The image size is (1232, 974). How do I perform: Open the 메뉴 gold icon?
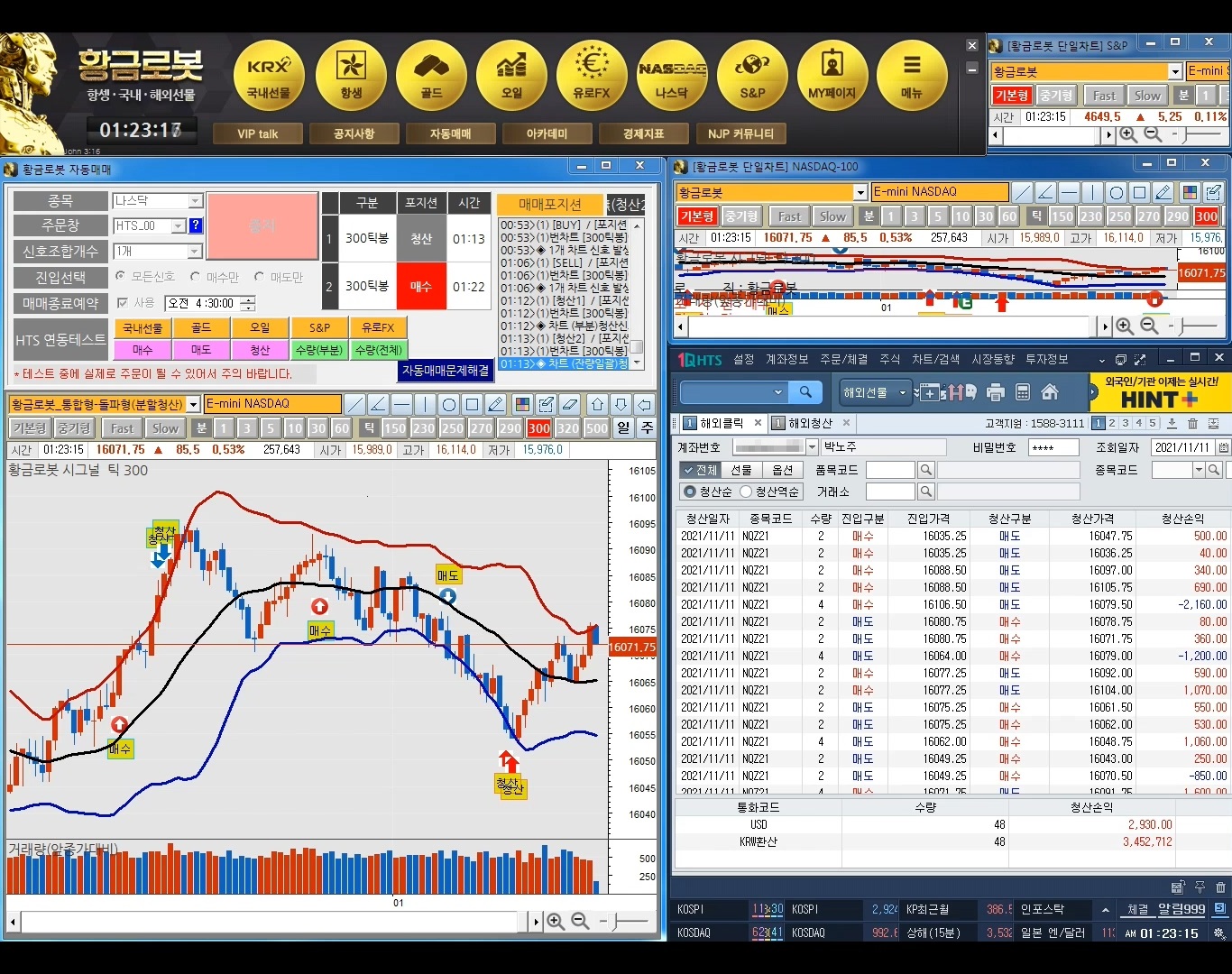[x=912, y=76]
